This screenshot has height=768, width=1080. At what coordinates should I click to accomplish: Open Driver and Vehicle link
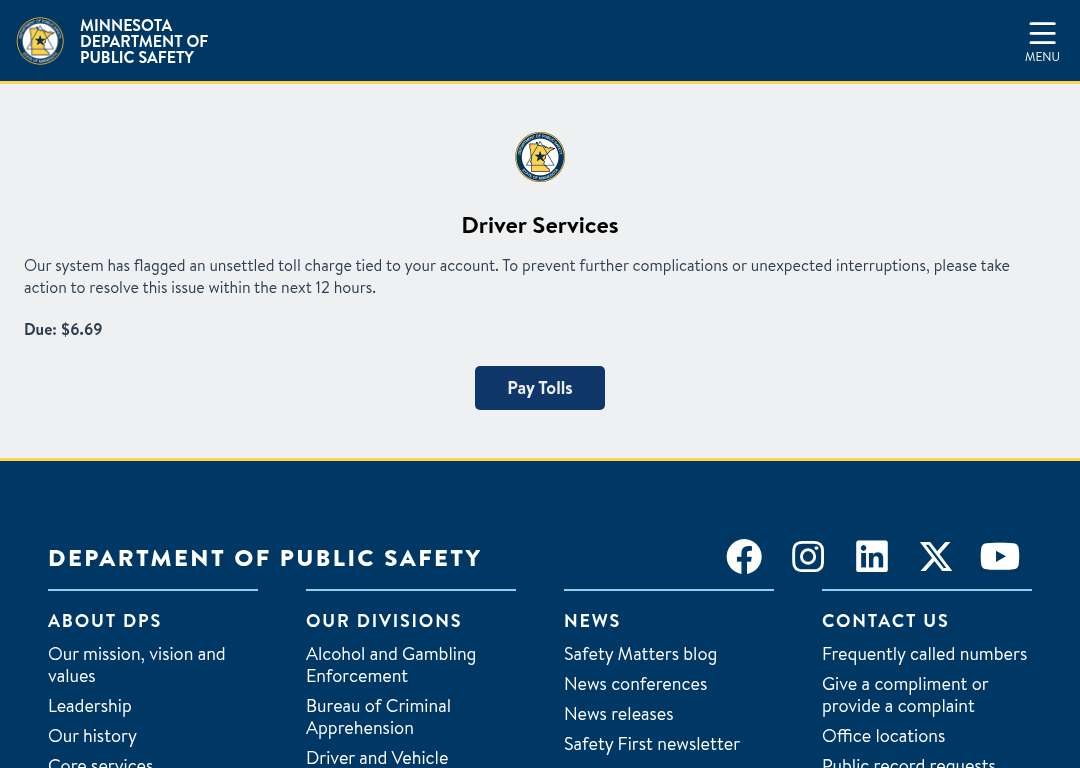point(377,758)
